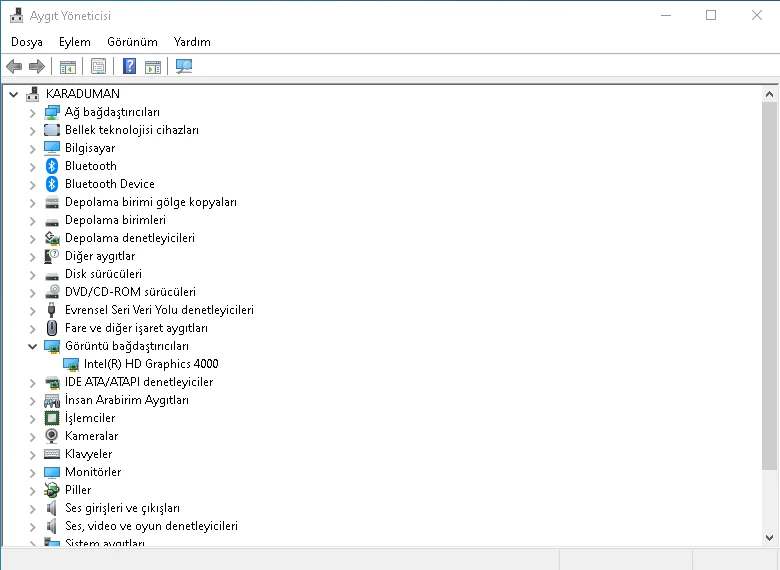Open the Yardım menu
The image size is (780, 570).
pos(192,42)
